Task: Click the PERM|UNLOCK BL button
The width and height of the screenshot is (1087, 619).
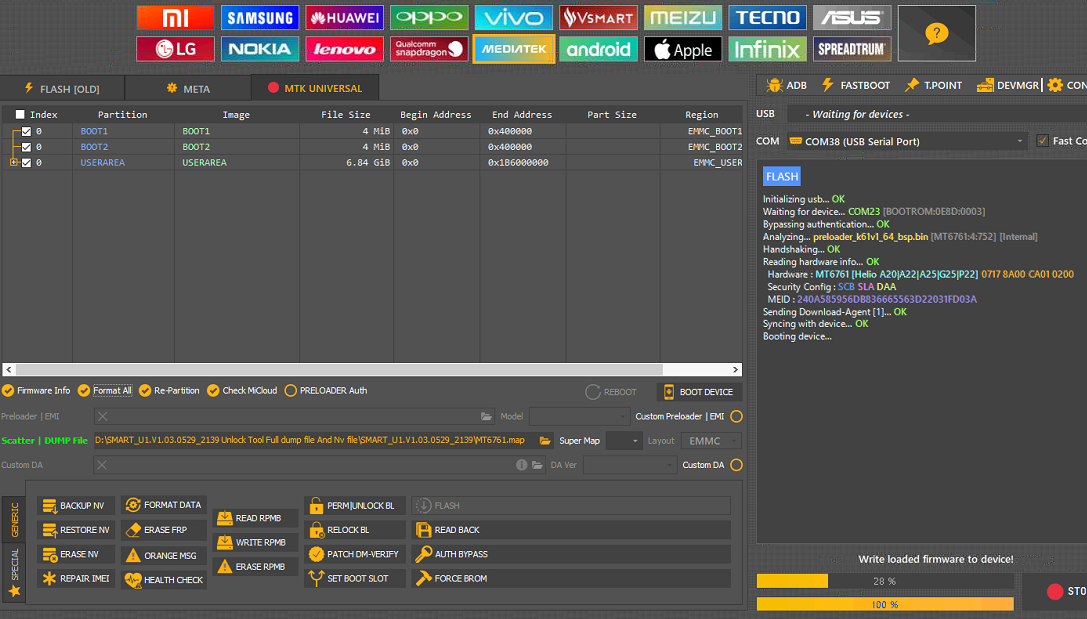Action: pos(354,506)
